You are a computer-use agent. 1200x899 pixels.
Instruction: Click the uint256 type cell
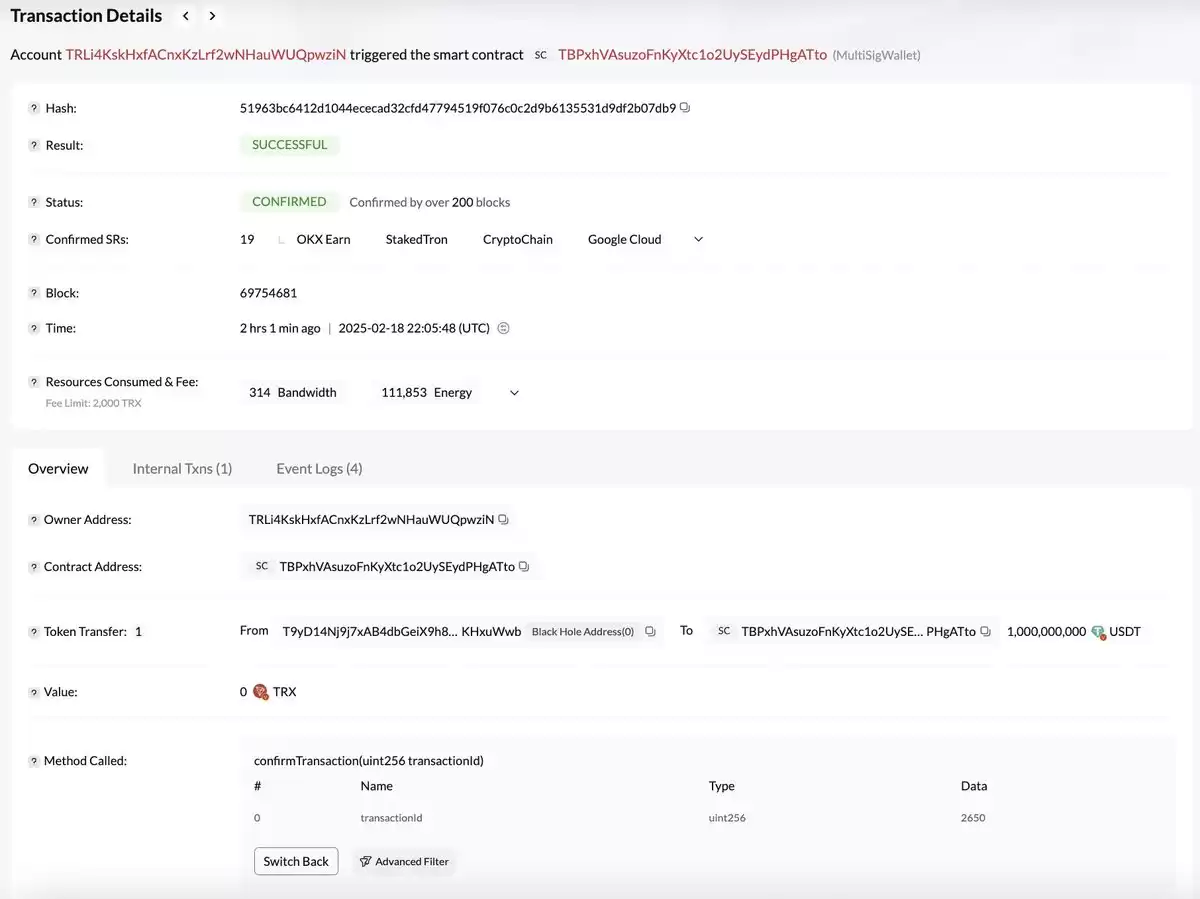pos(727,818)
